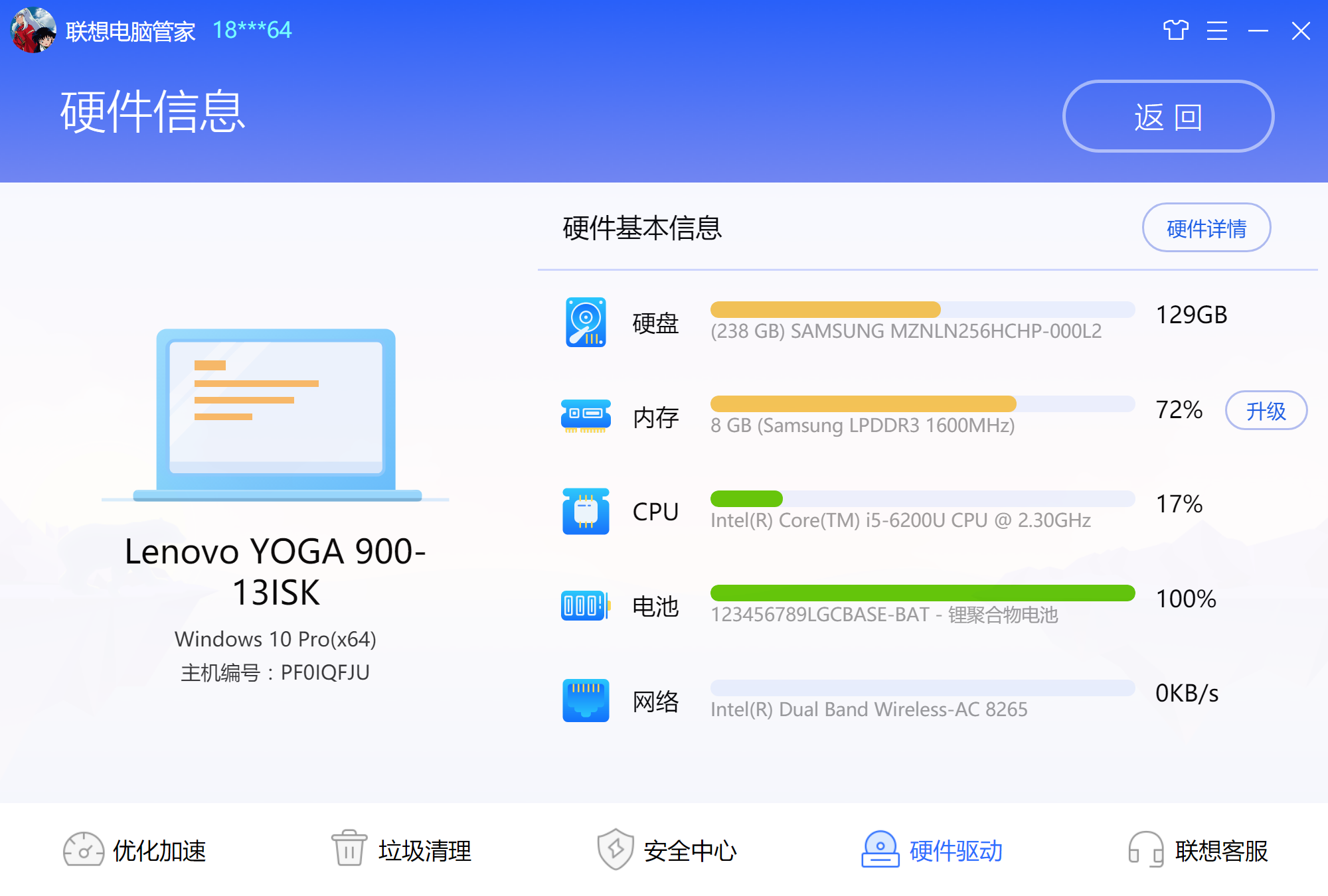
Task: Switch to the 安全中心 tab
Action: click(667, 850)
